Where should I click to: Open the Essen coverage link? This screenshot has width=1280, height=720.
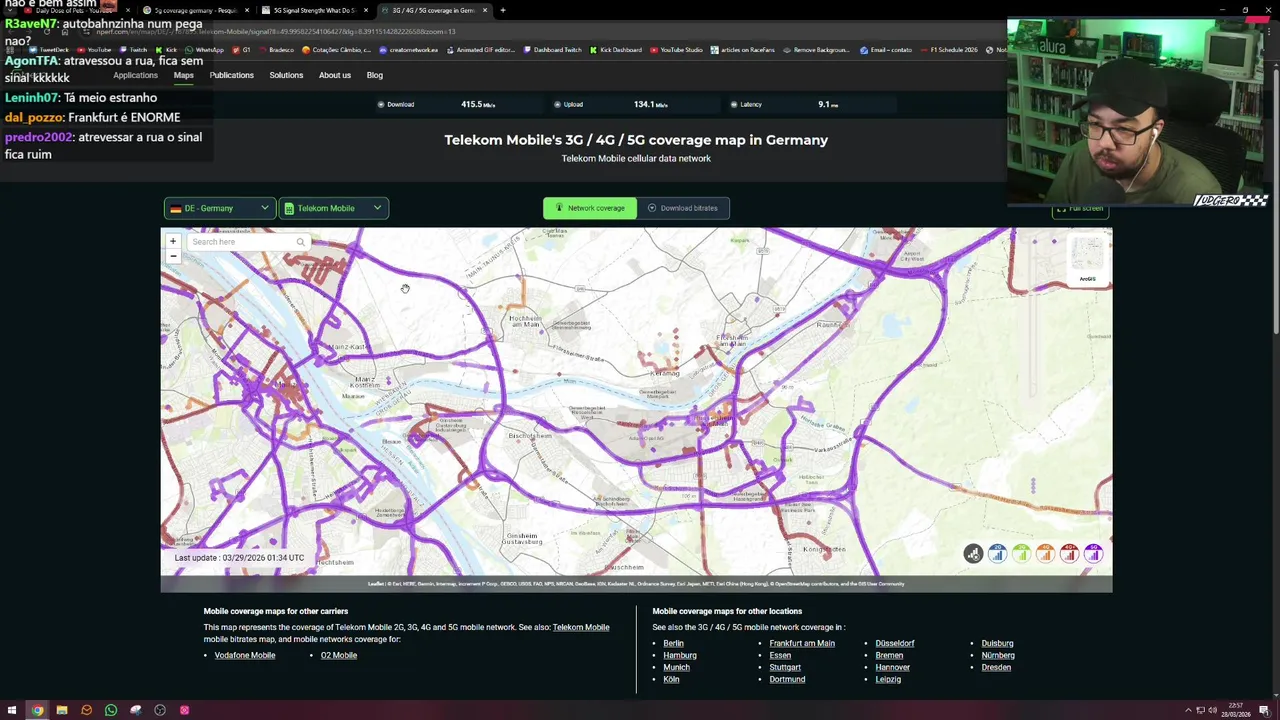780,655
